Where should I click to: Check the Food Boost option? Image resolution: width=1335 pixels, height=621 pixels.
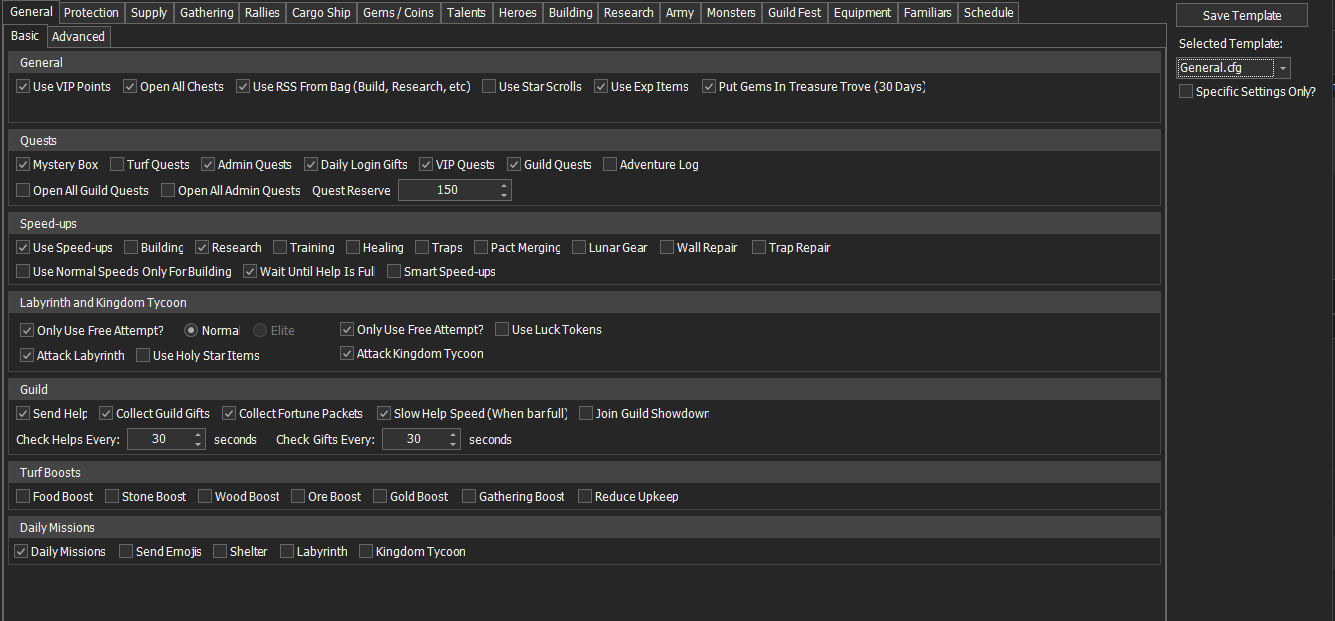pyautogui.click(x=23, y=497)
